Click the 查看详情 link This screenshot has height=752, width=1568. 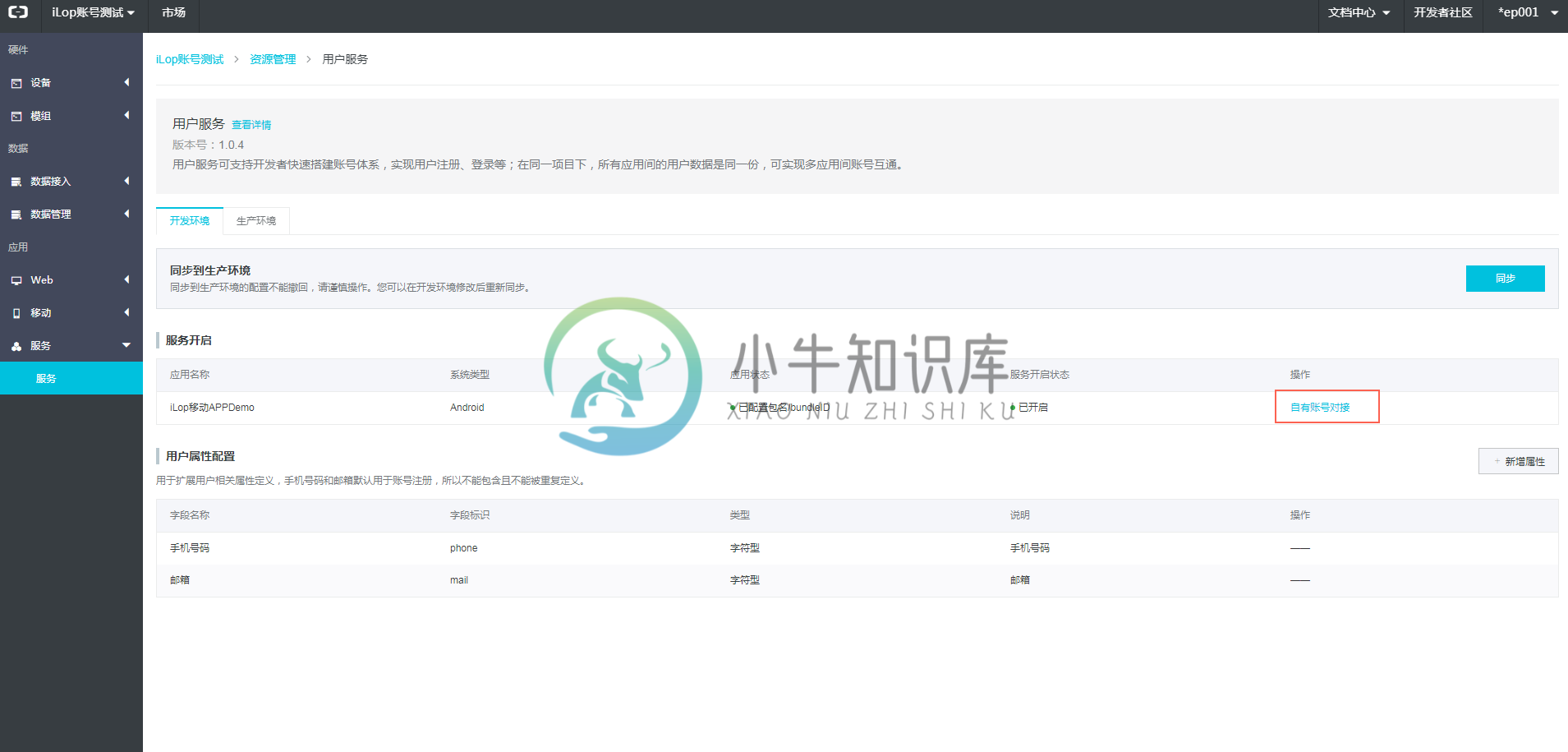tap(251, 125)
